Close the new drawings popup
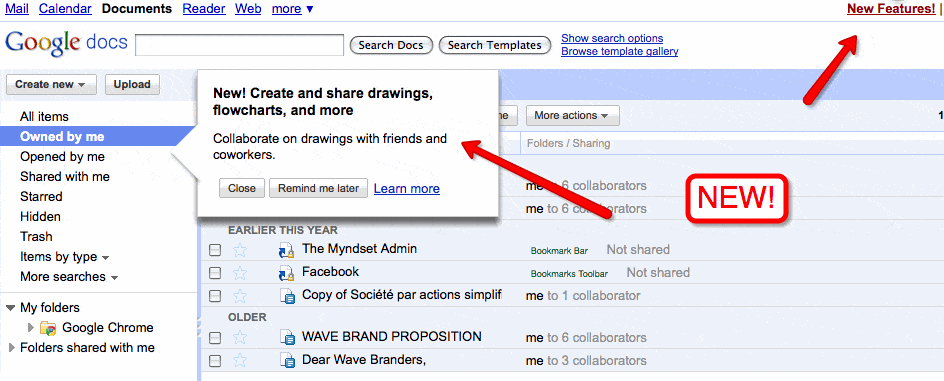The image size is (944, 381). pos(242,188)
